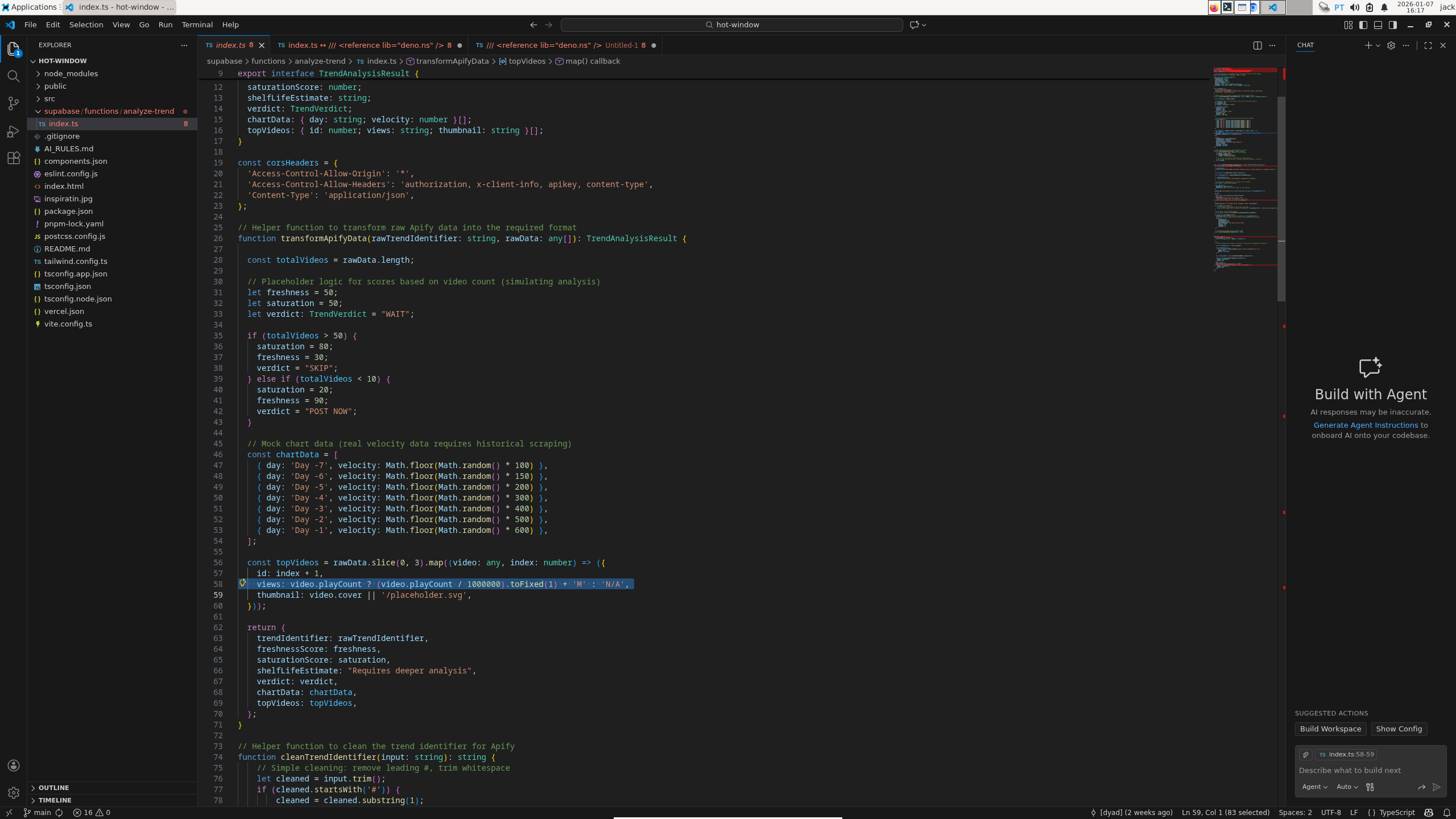Open the Selection menu

[x=86, y=24]
